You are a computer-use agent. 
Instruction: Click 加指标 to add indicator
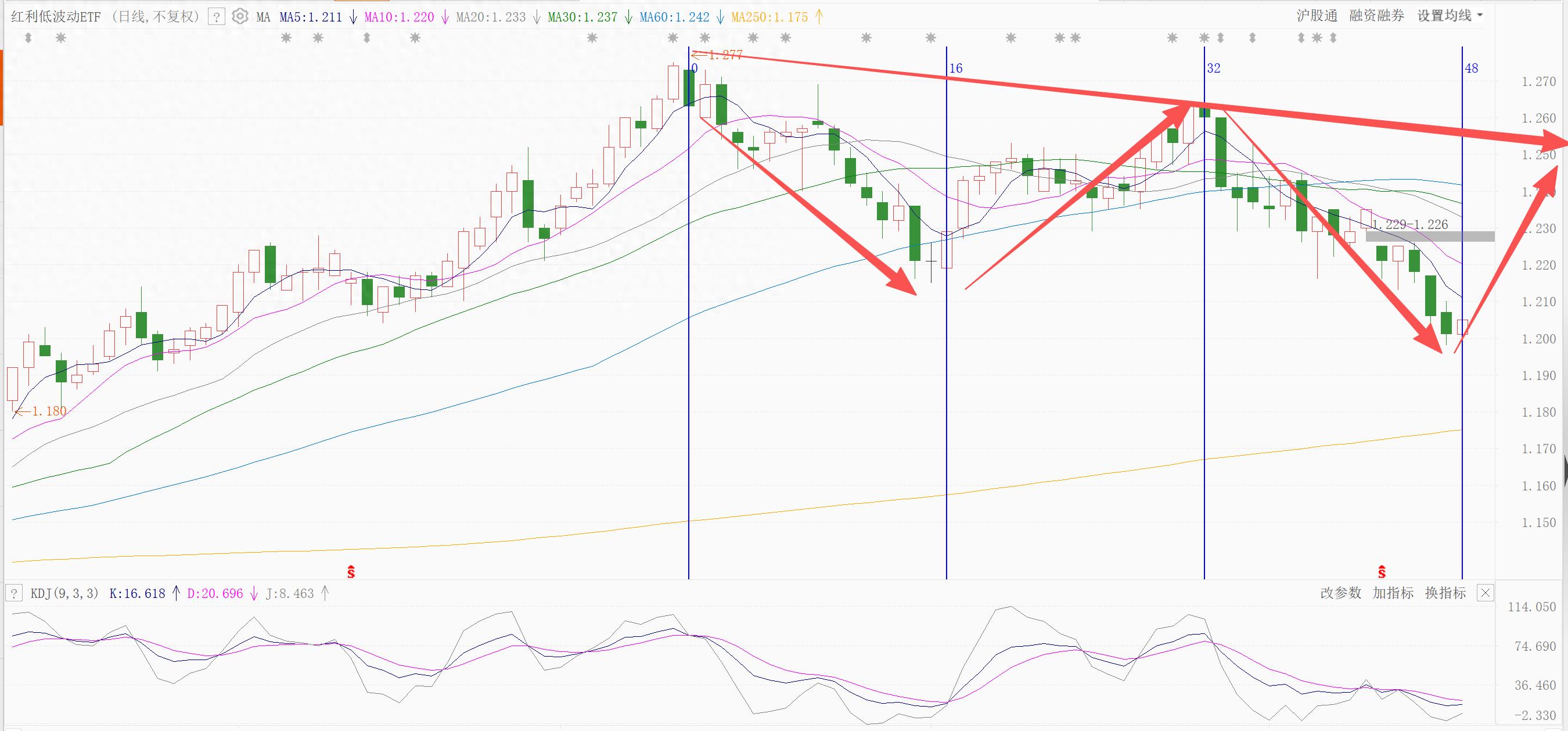(1393, 593)
